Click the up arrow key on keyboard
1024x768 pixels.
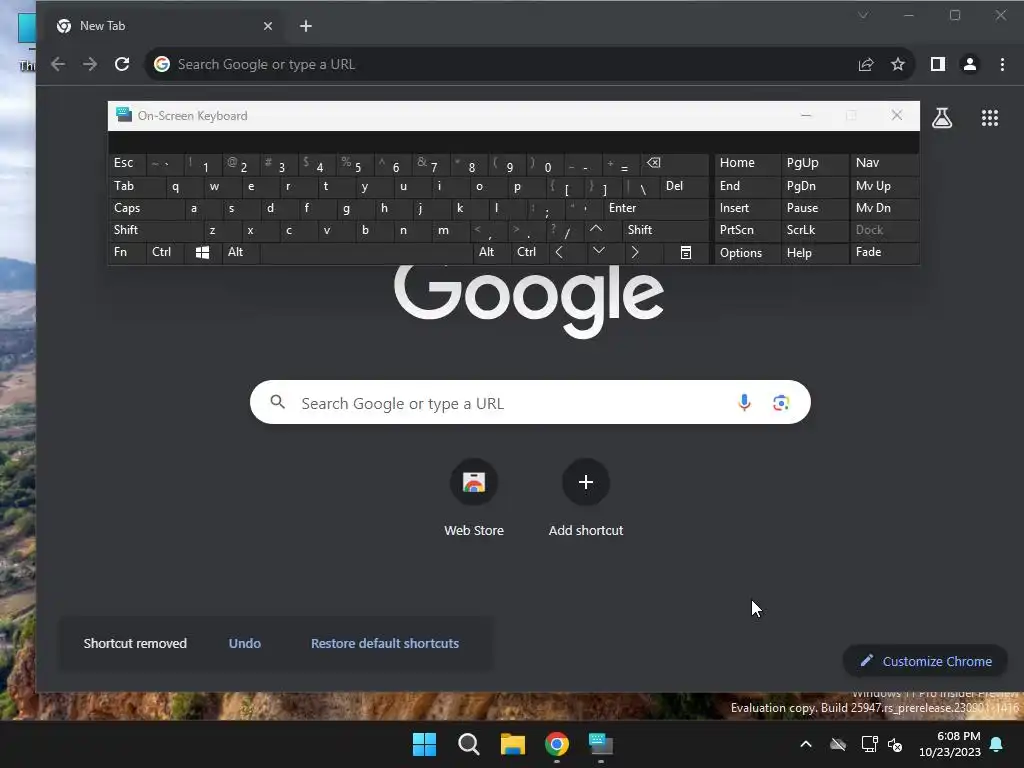click(x=596, y=229)
